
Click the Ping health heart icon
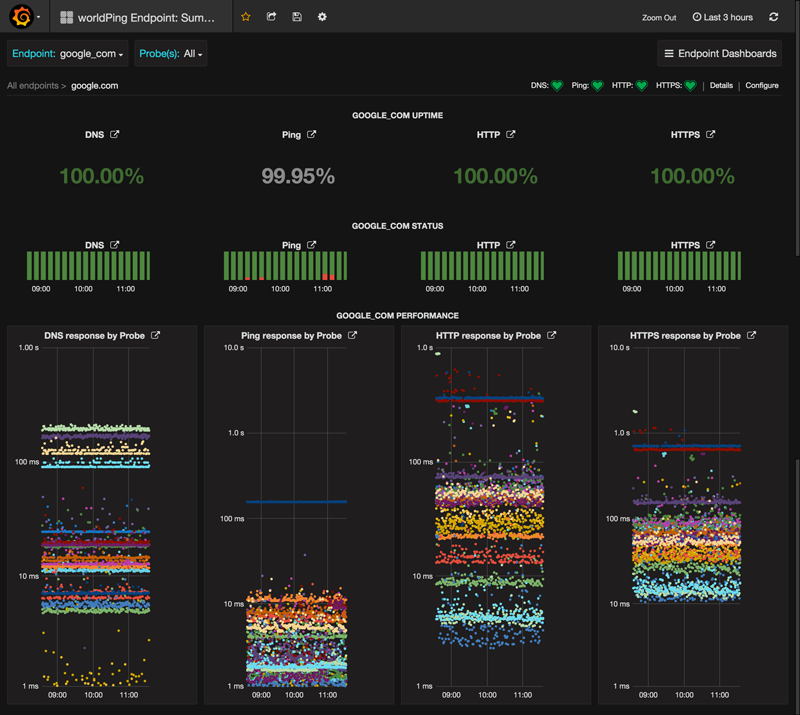pos(597,86)
